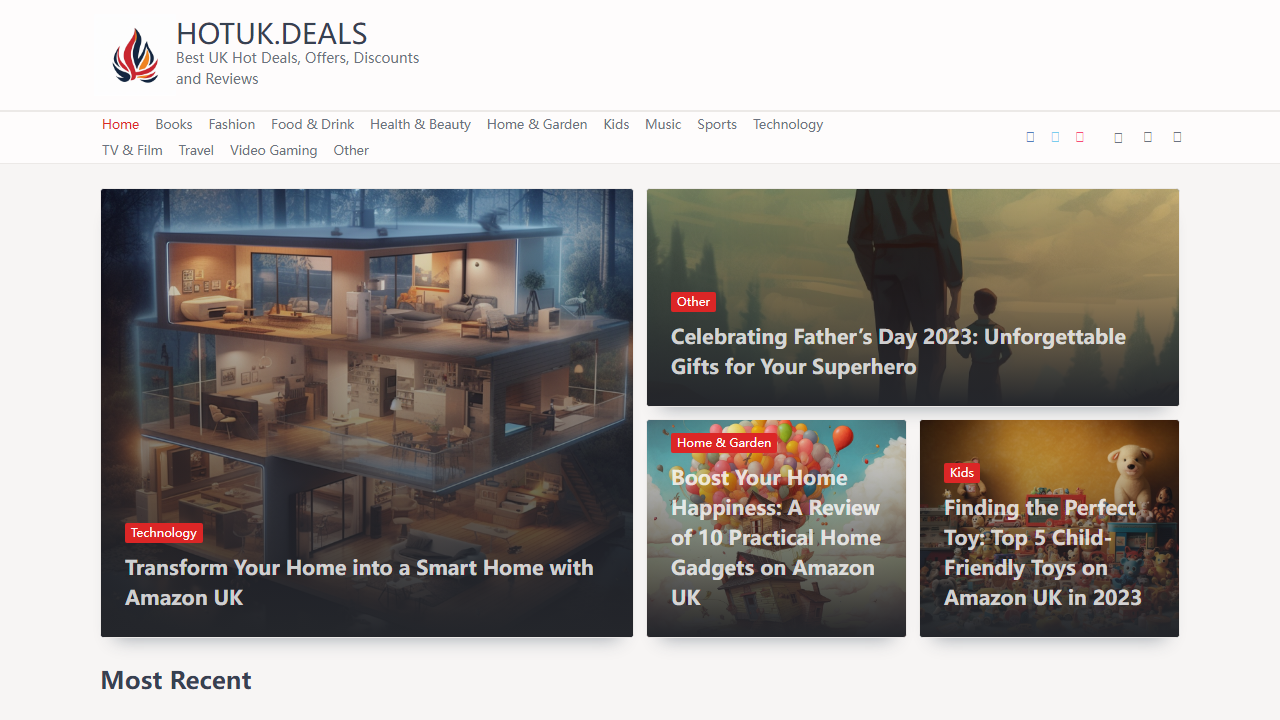The height and width of the screenshot is (720, 1280).
Task: Click the HOTUK.DEALS flame logo
Action: 136,55
